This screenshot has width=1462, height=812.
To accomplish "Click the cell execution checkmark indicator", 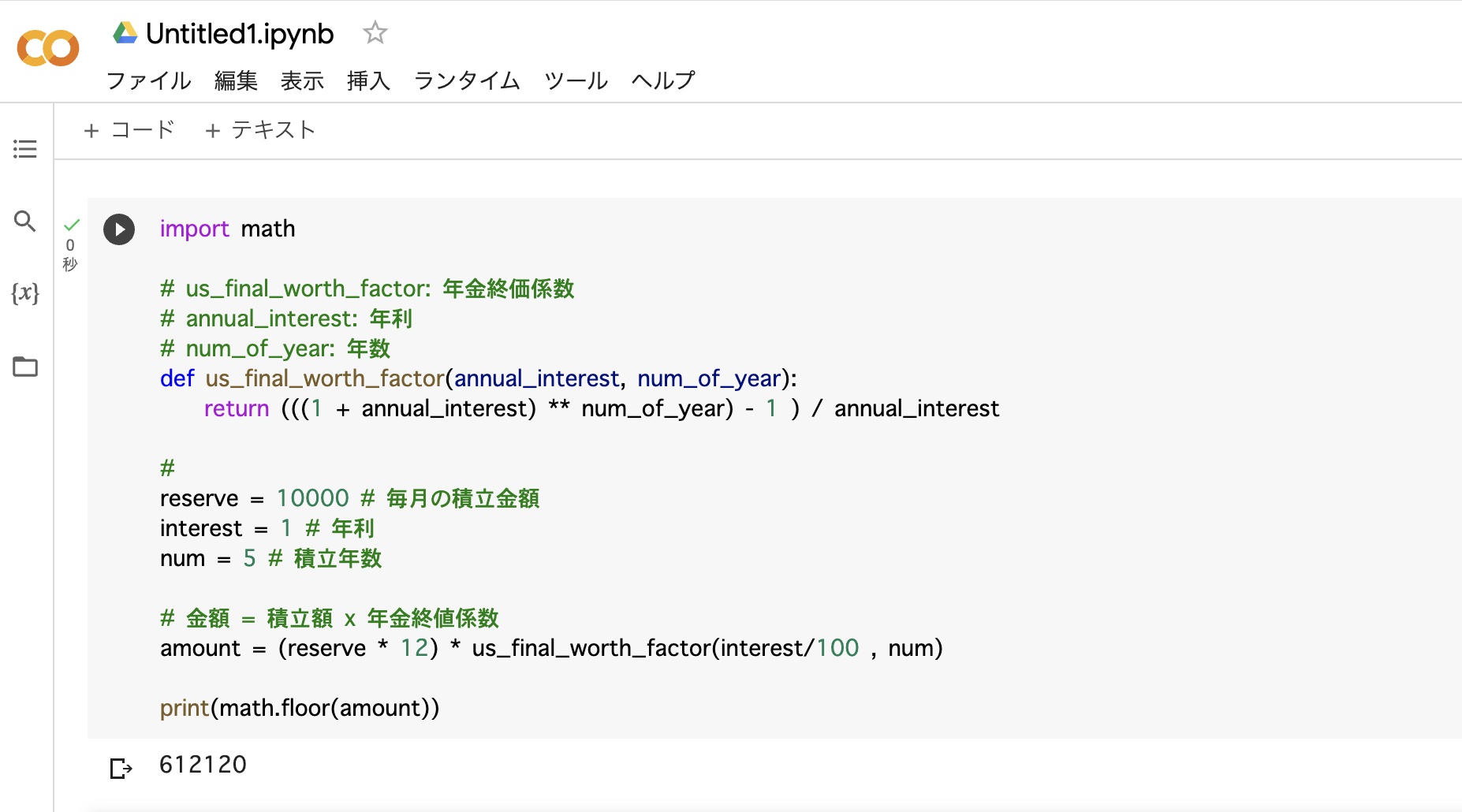I will (71, 225).
